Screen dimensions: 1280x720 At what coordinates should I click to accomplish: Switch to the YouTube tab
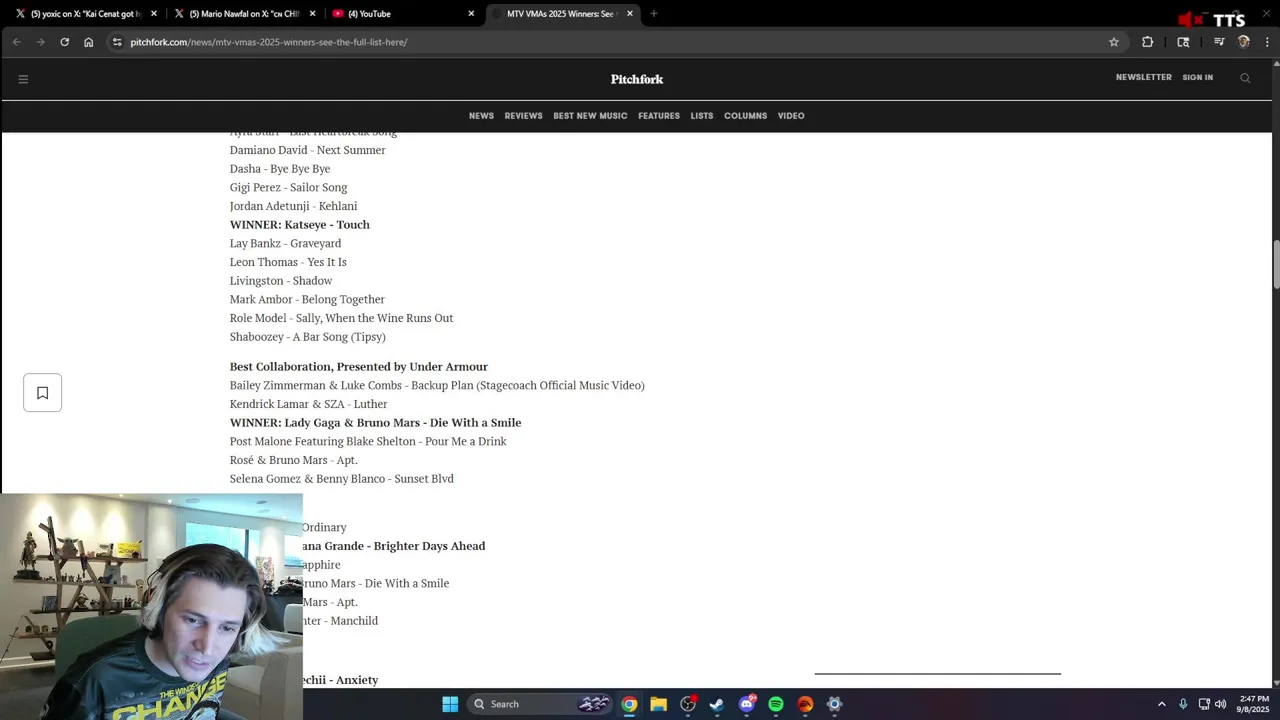403,14
